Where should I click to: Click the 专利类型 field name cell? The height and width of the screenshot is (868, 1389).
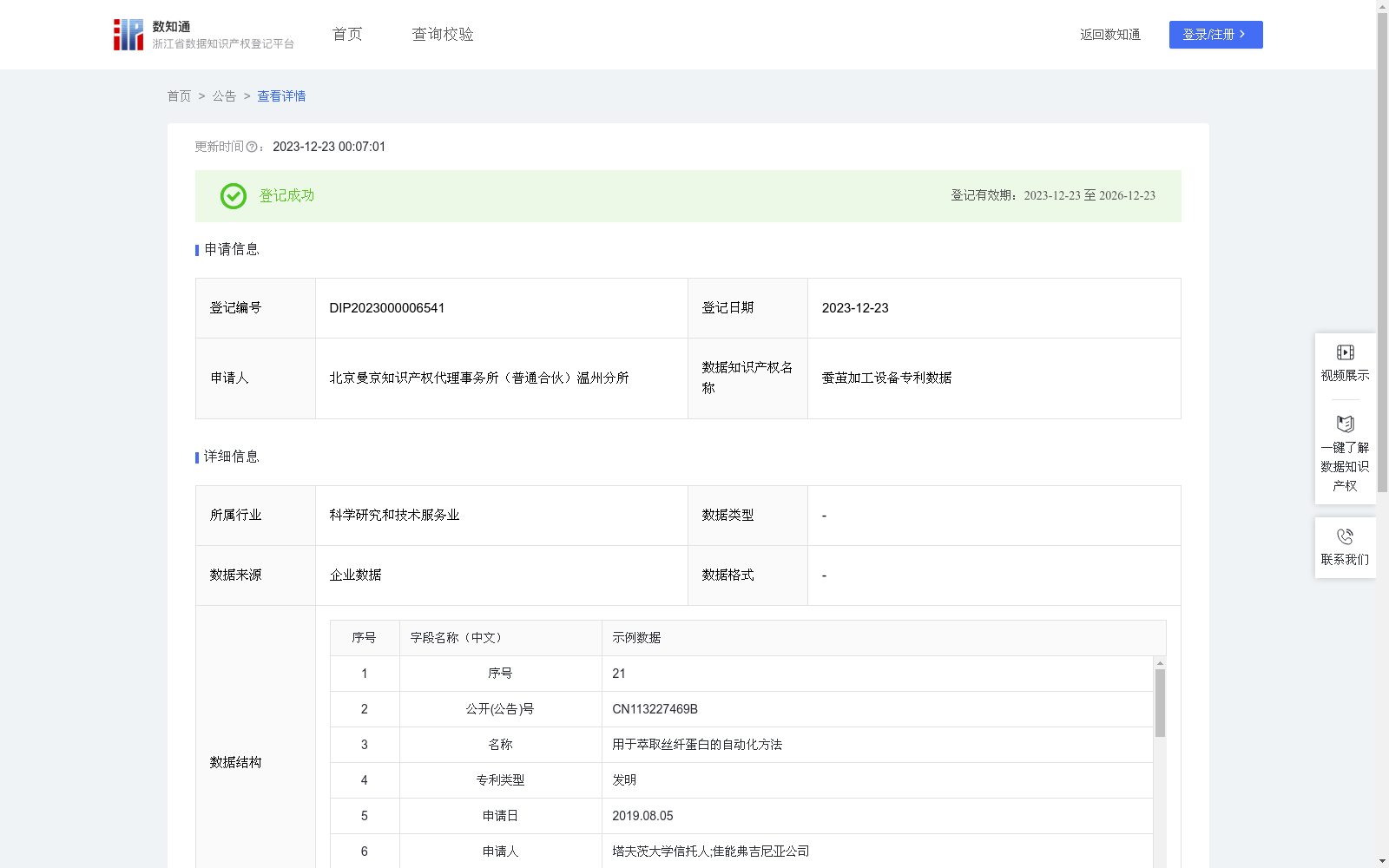pyautogui.click(x=500, y=780)
